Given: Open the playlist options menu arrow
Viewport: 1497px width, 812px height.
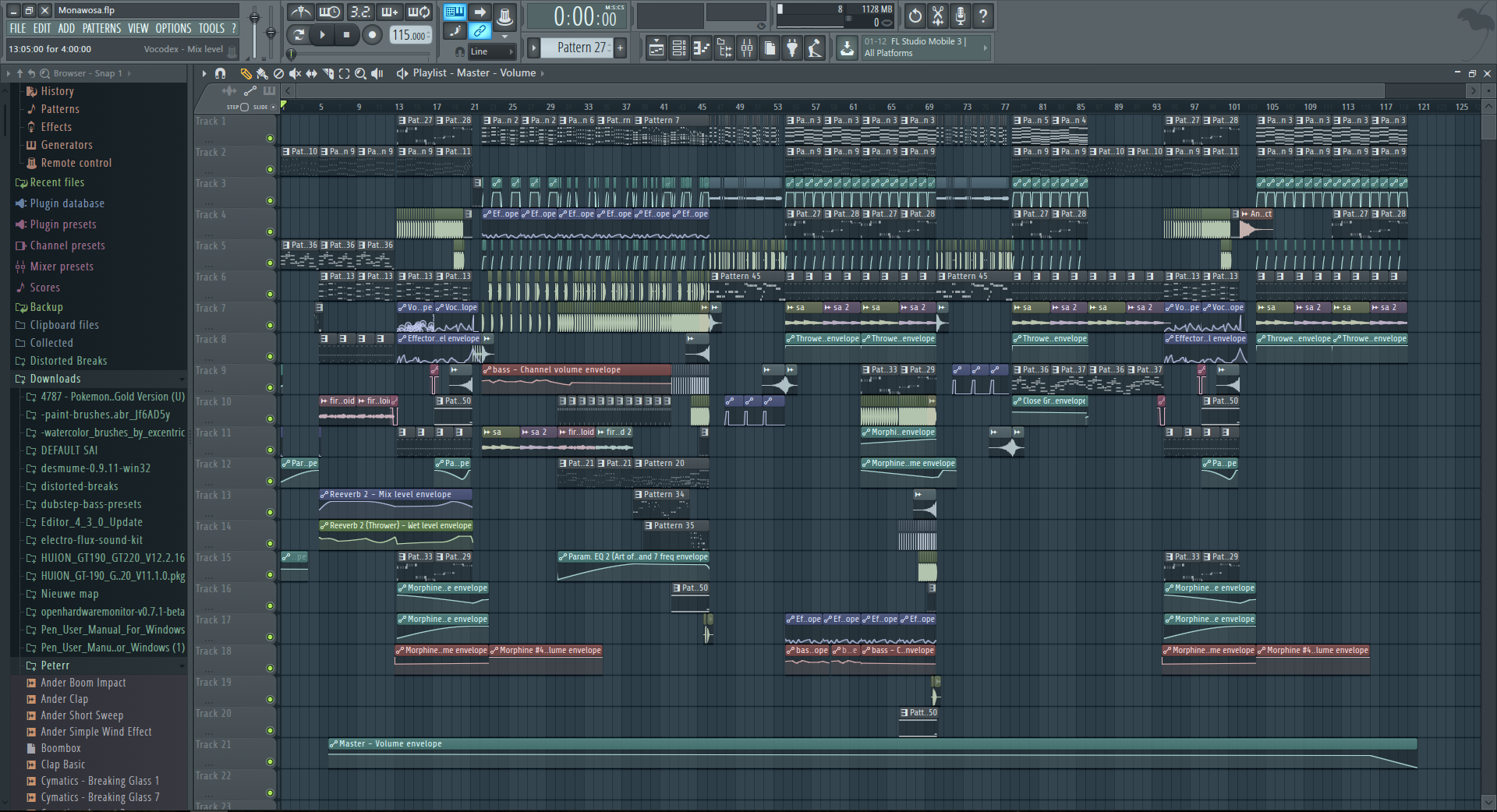Looking at the screenshot, I should (204, 73).
